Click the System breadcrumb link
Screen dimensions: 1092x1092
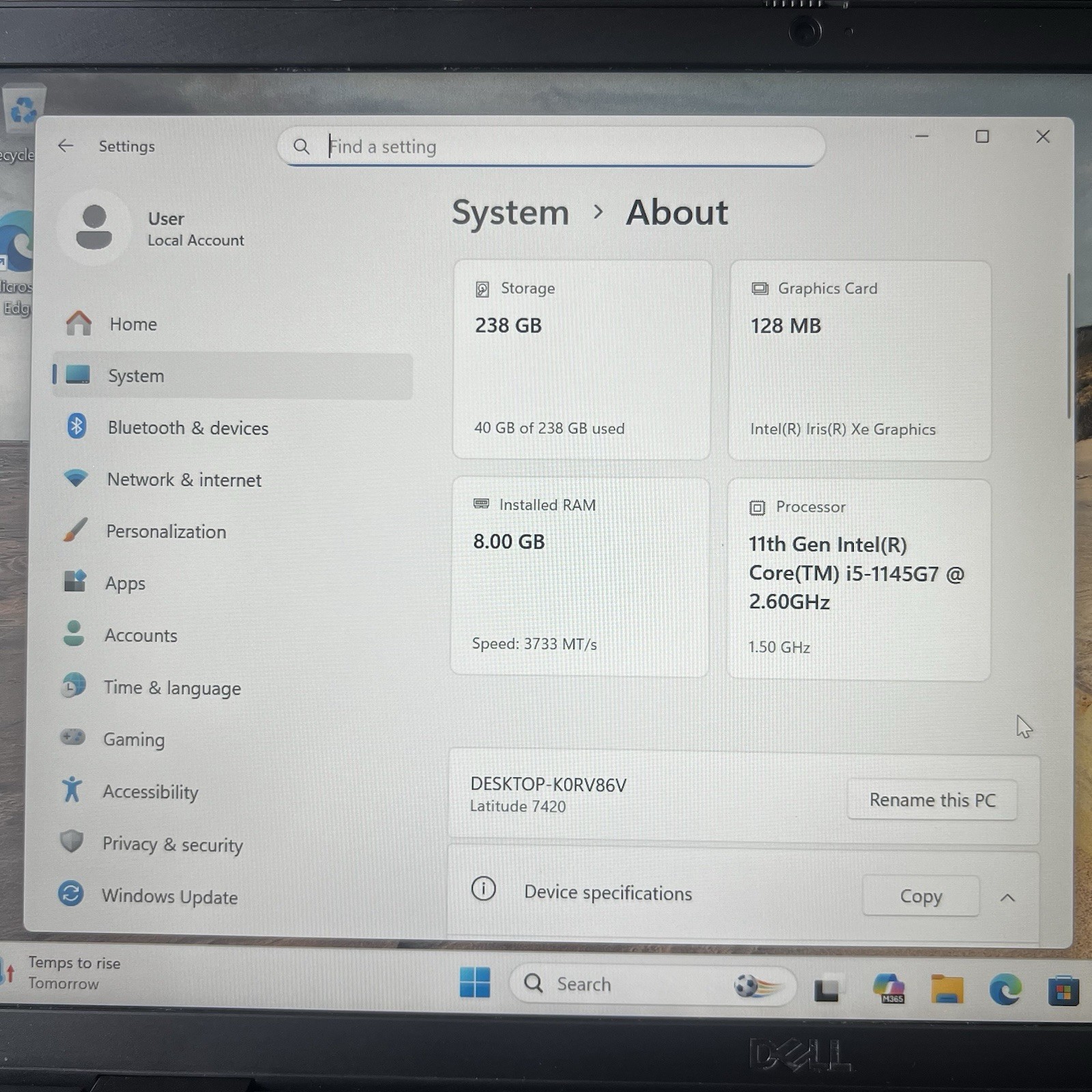511,212
